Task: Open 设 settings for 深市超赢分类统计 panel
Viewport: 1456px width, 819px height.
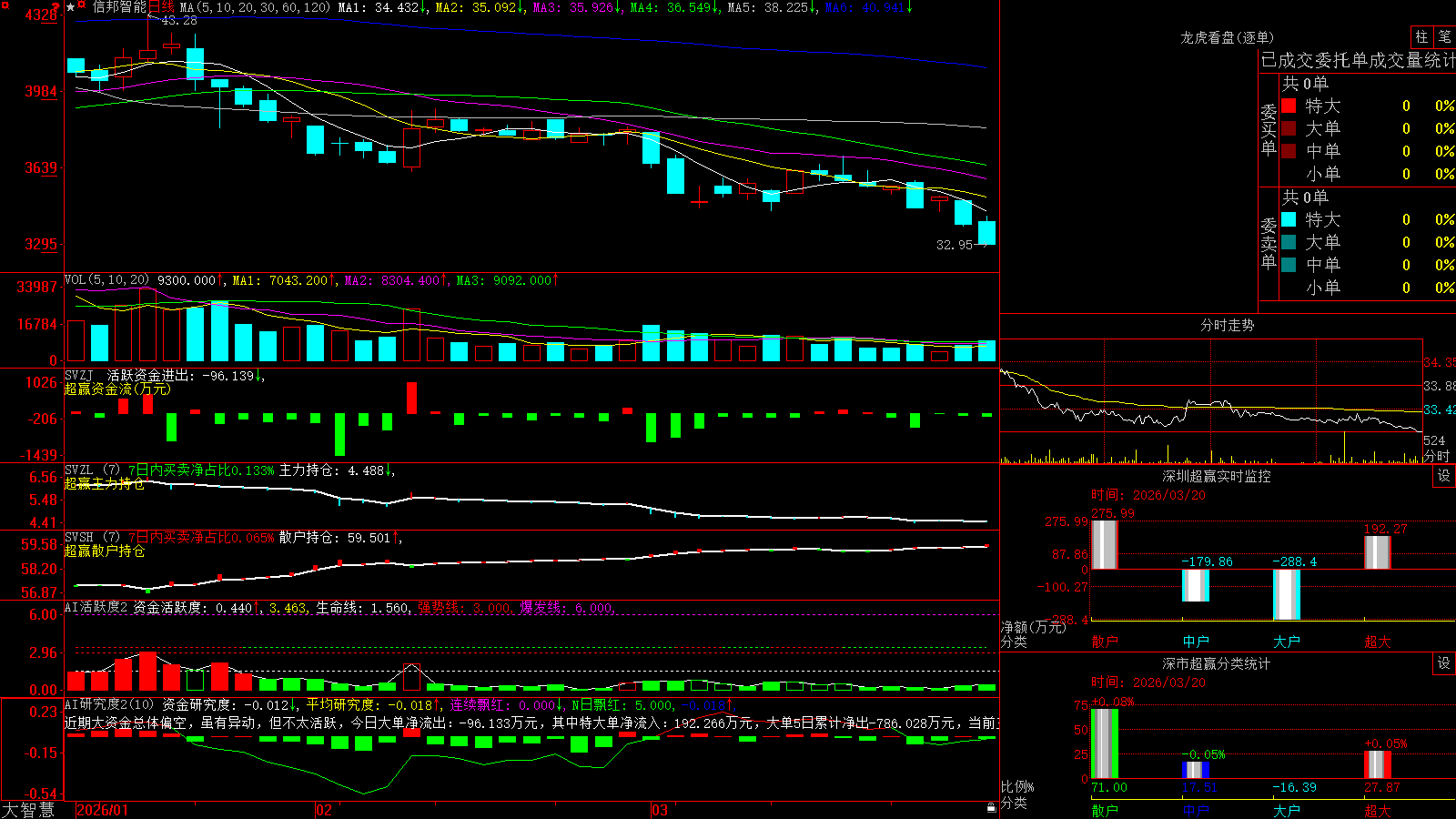Action: click(1444, 663)
